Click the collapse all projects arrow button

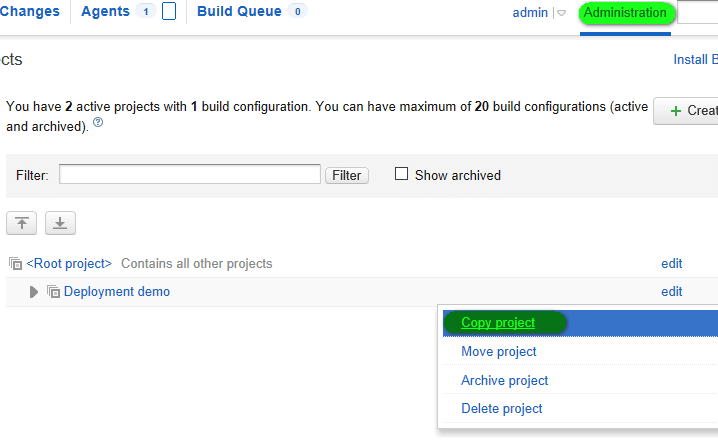[22, 223]
